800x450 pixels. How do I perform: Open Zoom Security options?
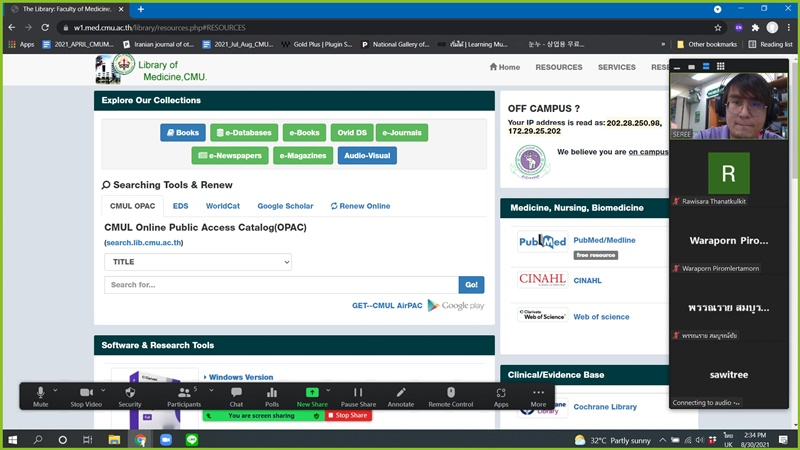tap(130, 395)
